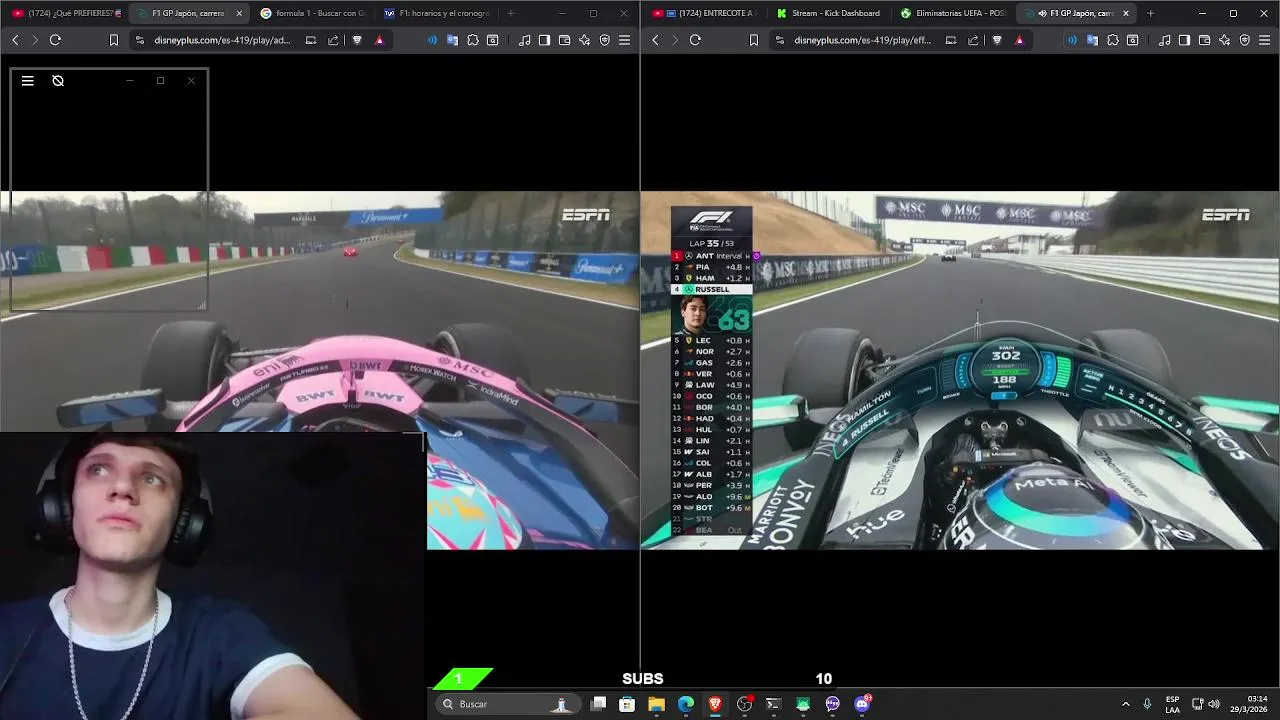Switch to 'ENTRECOTE' YouTube tab in right browser
The width and height of the screenshot is (1280, 720).
705,13
